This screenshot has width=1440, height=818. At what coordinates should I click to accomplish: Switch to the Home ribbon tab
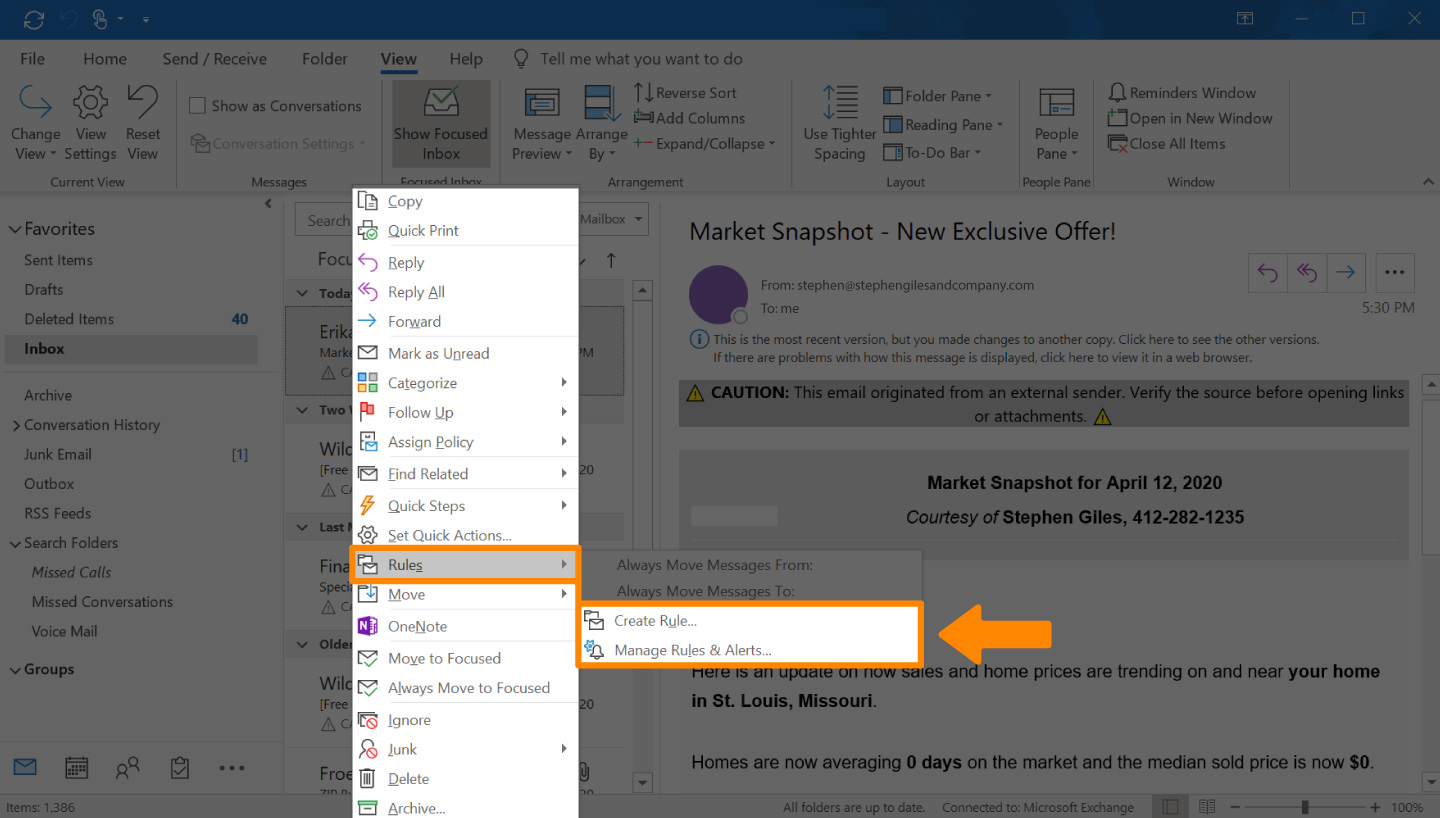pyautogui.click(x=104, y=58)
